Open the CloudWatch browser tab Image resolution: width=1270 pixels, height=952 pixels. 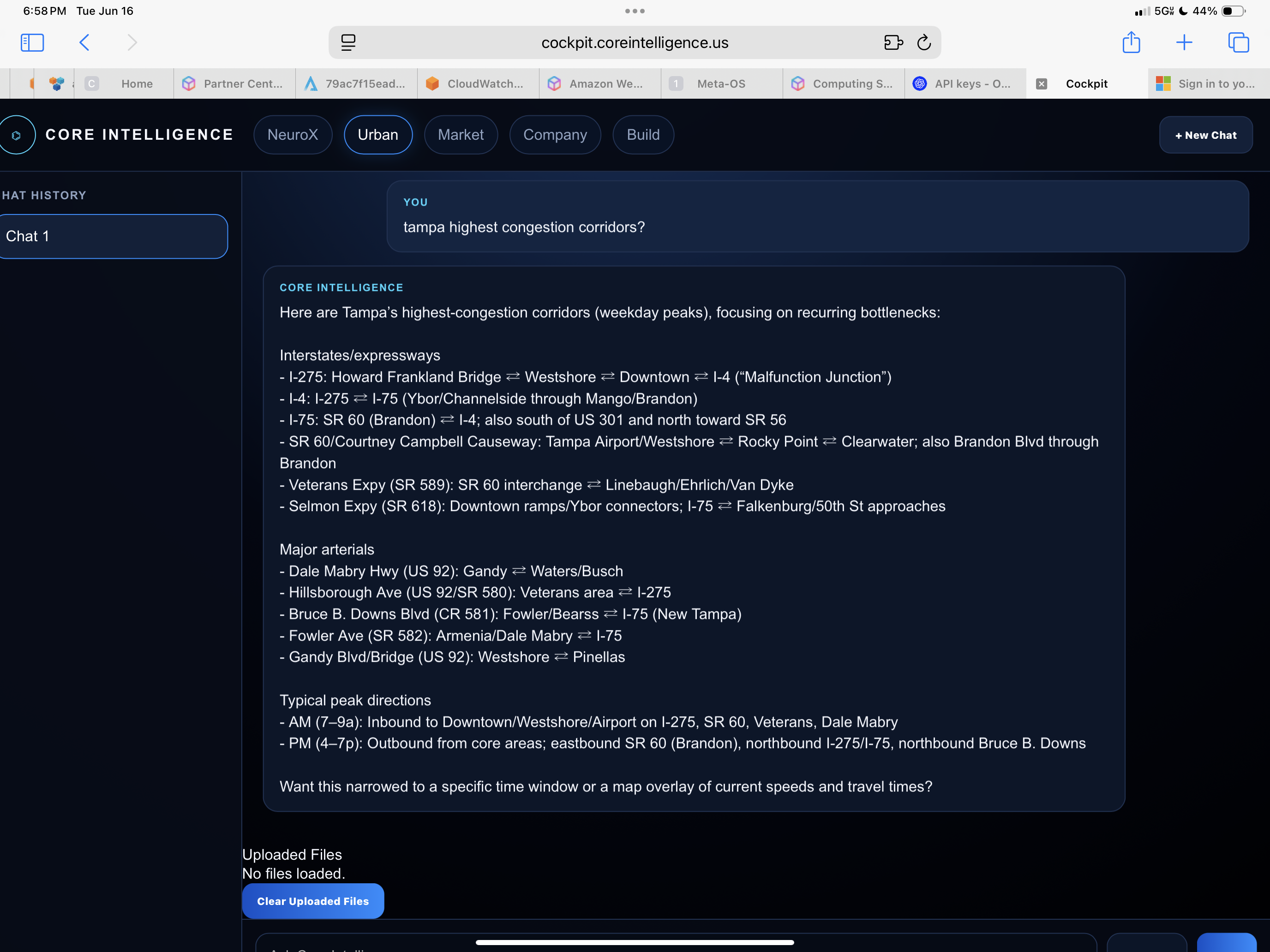478,84
